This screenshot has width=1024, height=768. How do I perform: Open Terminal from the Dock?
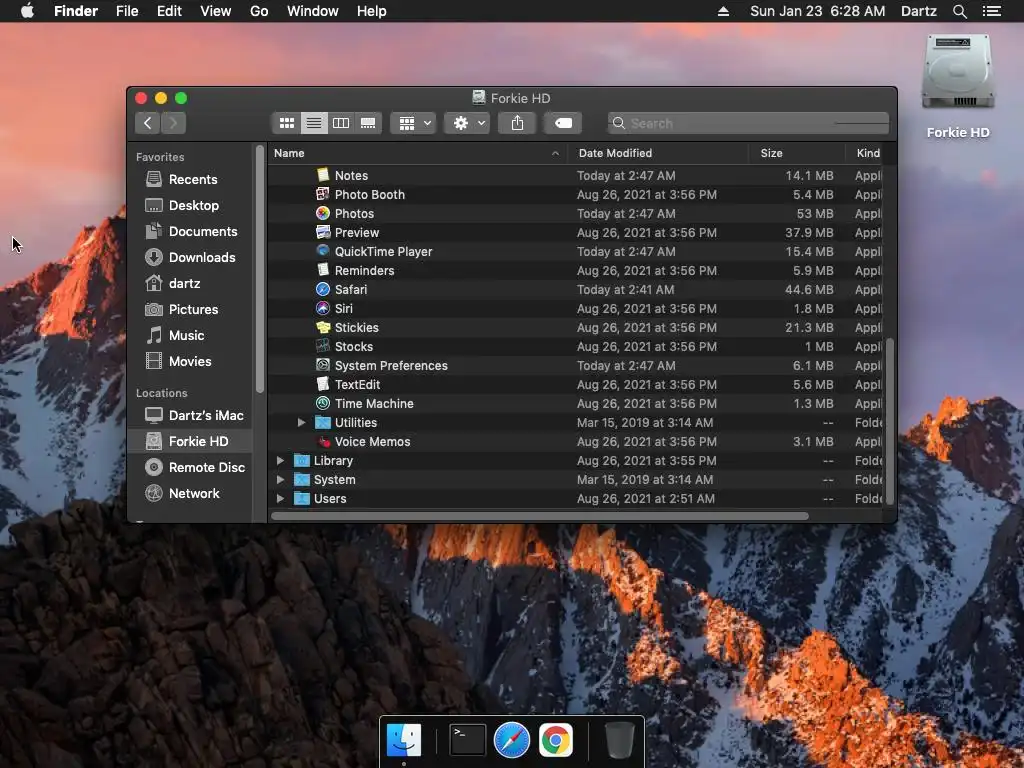468,740
